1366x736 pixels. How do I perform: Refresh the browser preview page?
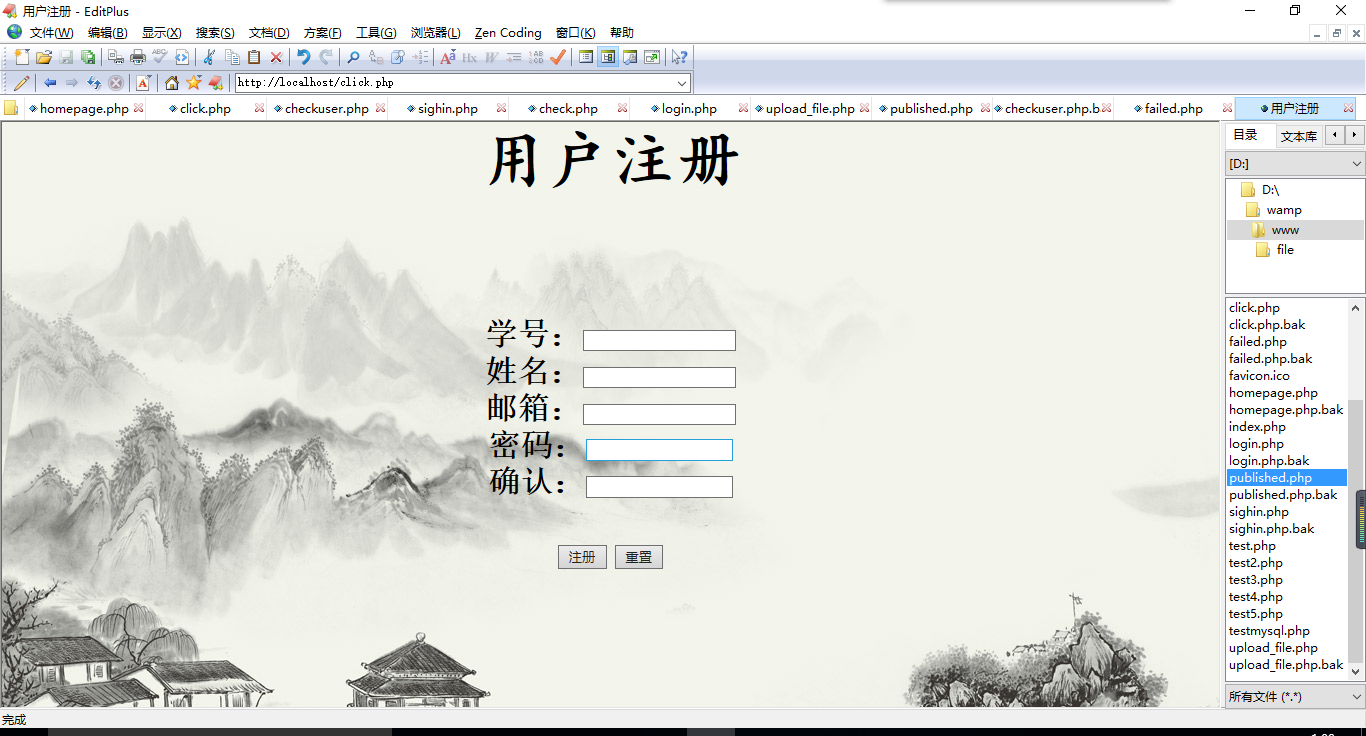click(x=94, y=83)
